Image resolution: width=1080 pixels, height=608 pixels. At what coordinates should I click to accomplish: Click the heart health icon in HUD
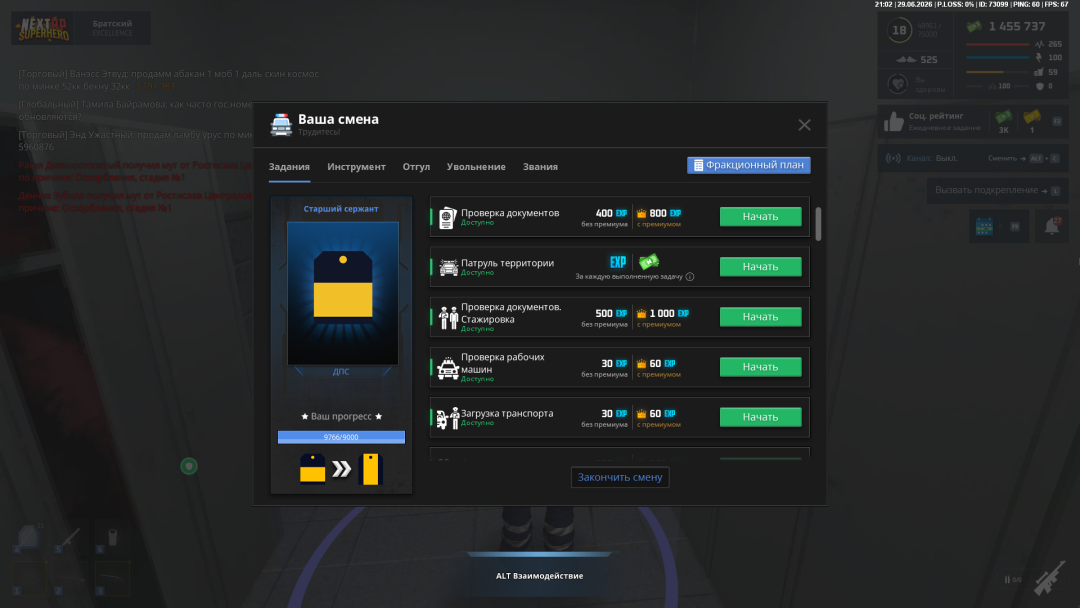point(897,84)
